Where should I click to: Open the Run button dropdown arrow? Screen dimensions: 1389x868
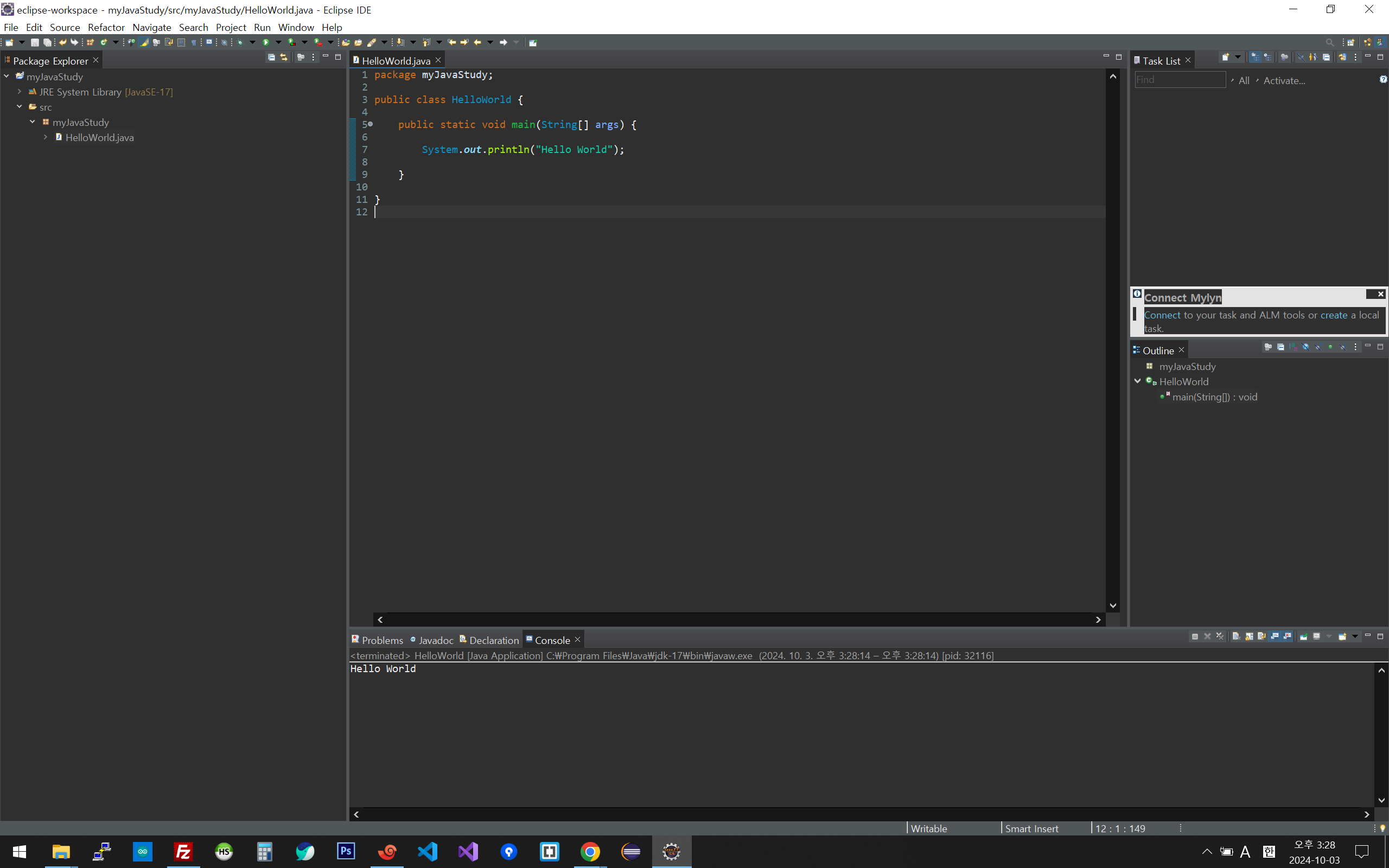tap(278, 42)
